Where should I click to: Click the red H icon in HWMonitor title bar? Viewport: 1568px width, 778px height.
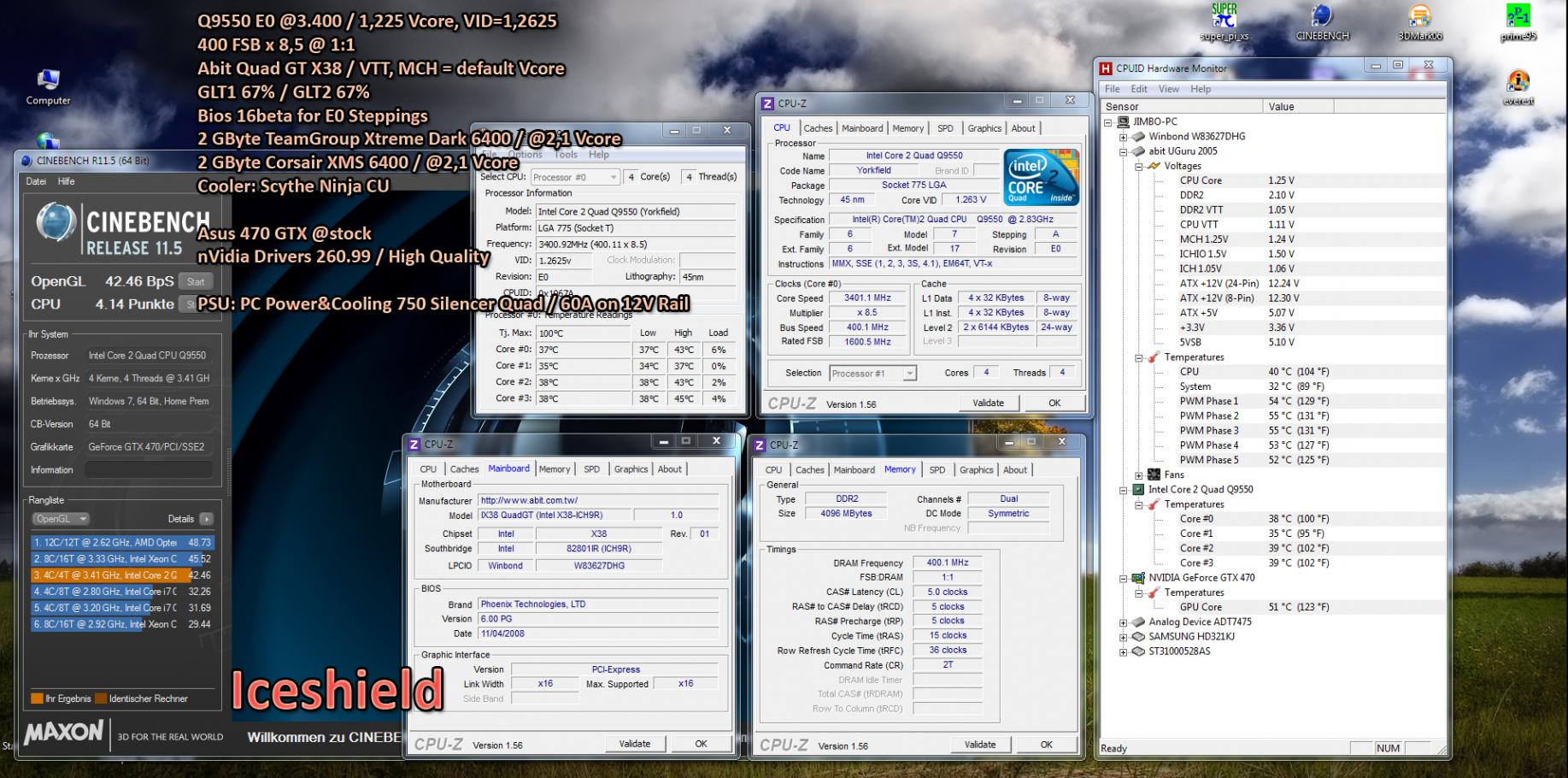(1106, 68)
